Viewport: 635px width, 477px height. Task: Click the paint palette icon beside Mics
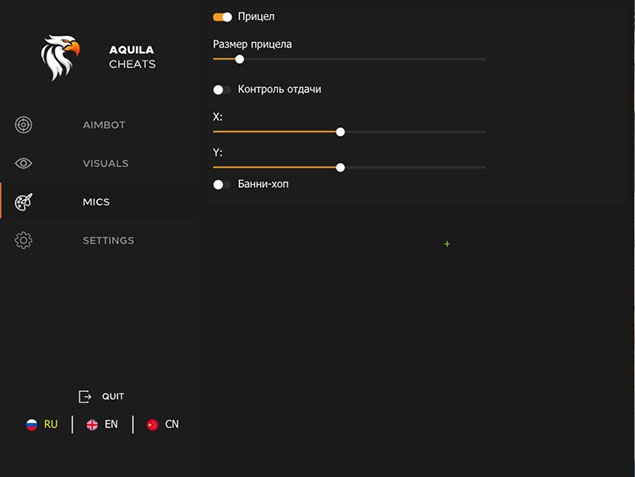coord(24,202)
